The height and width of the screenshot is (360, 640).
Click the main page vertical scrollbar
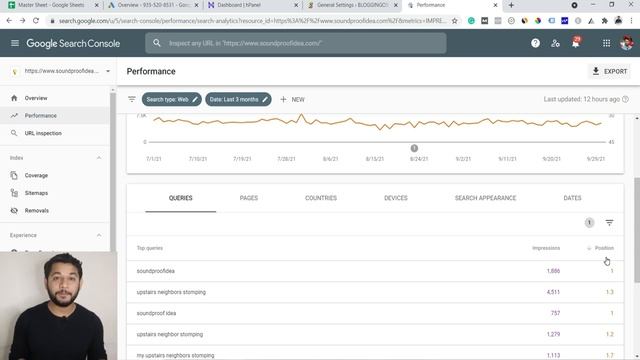(x=637, y=230)
